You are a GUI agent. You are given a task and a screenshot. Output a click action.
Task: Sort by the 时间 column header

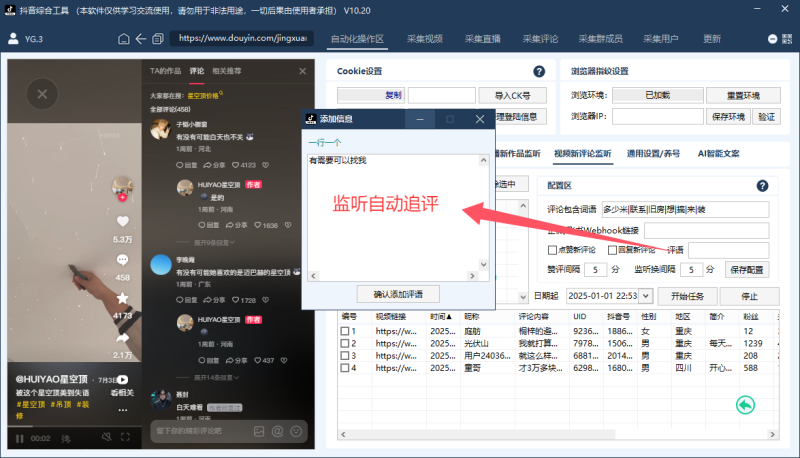441,317
